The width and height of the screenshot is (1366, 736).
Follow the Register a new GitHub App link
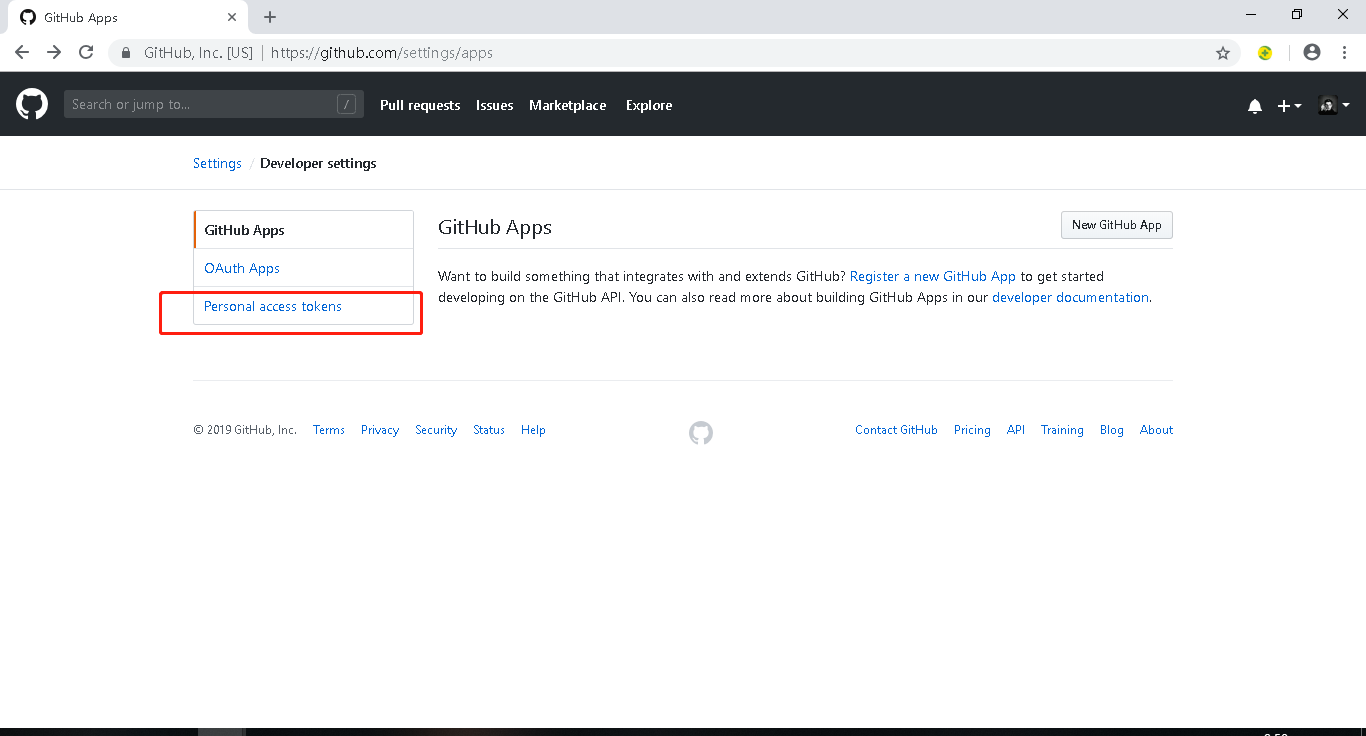pos(933,276)
